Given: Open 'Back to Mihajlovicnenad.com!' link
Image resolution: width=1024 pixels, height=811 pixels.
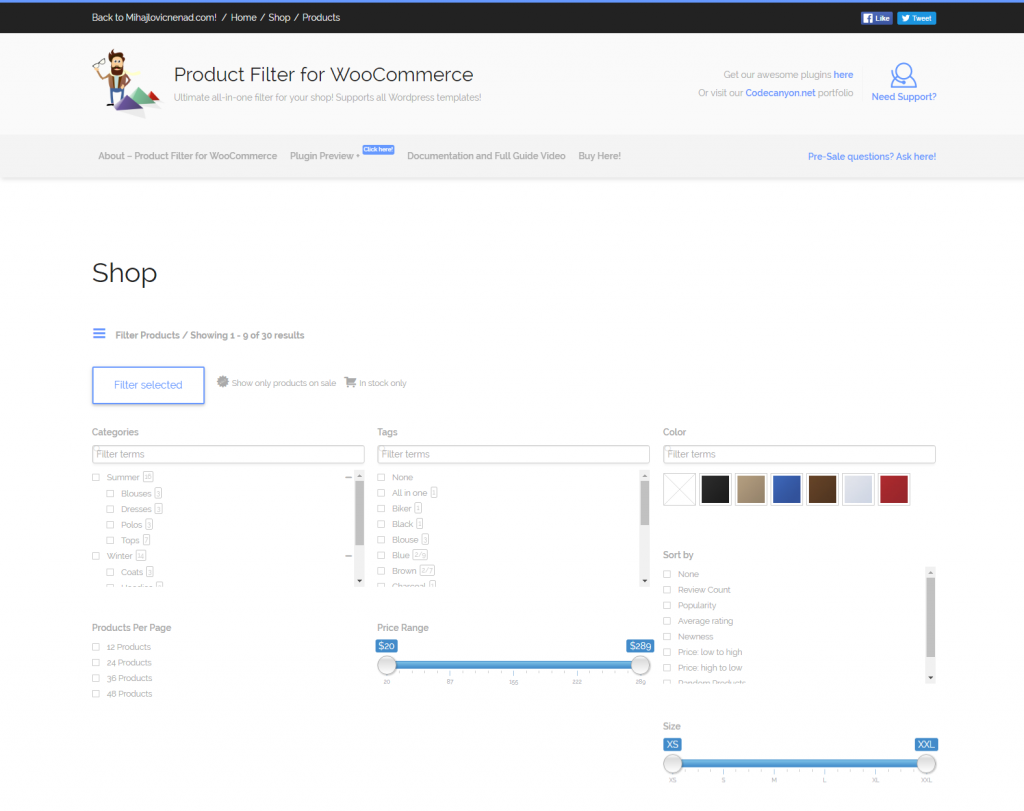Looking at the screenshot, I should tap(154, 18).
